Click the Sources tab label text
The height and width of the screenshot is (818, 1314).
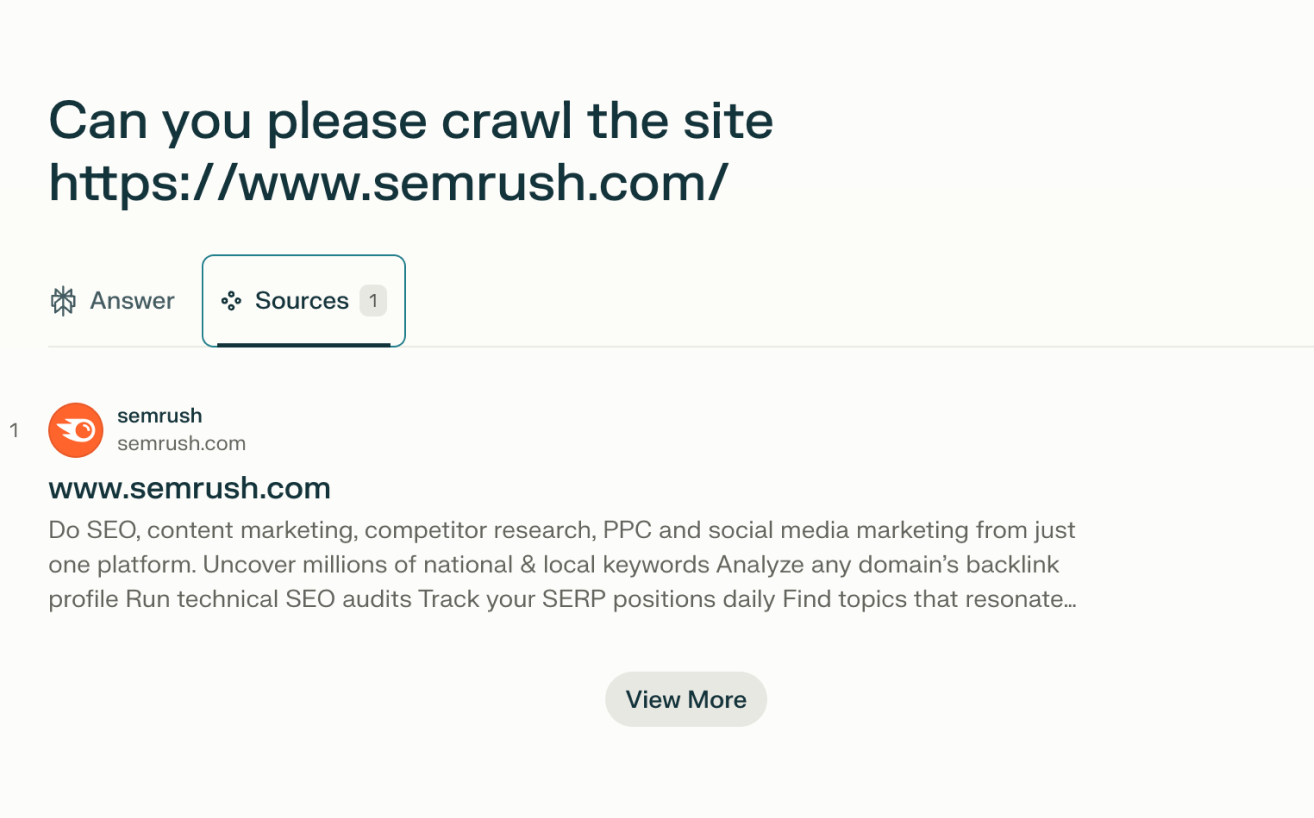(x=302, y=299)
